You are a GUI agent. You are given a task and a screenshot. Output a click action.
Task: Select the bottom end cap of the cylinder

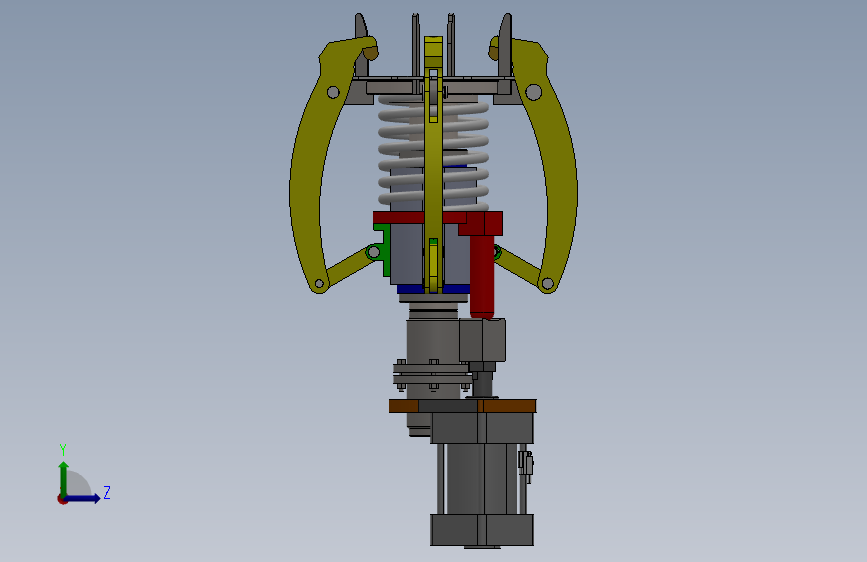(x=482, y=530)
